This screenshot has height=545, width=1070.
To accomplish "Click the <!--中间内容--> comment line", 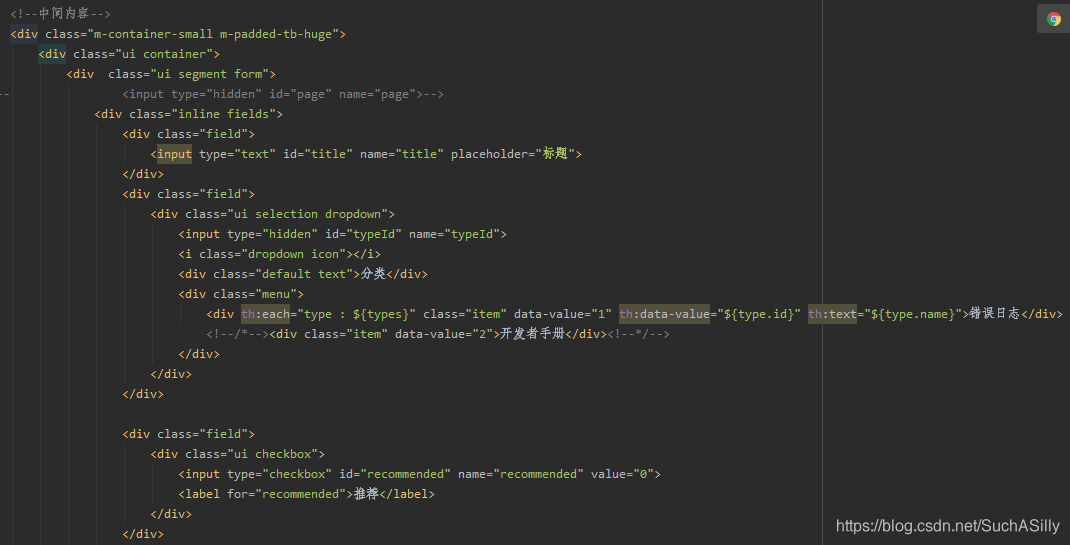I will point(61,14).
